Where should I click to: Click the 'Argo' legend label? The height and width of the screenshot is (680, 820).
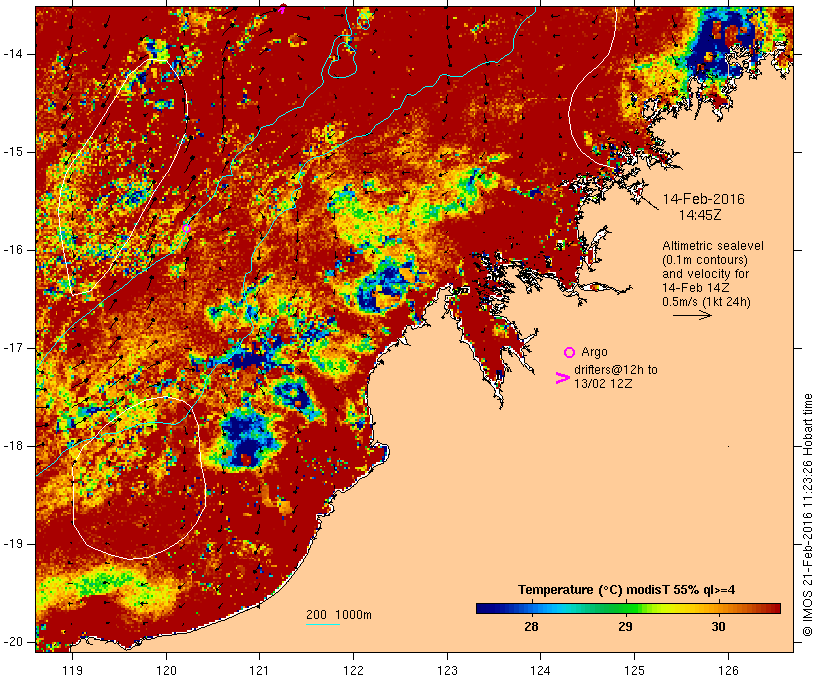click(594, 352)
